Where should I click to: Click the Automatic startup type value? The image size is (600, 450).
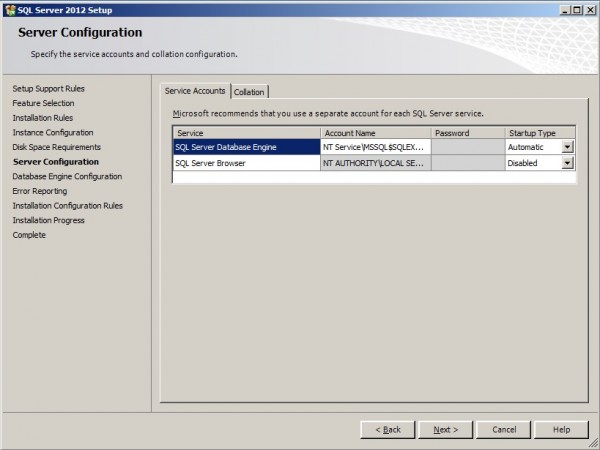click(525, 147)
